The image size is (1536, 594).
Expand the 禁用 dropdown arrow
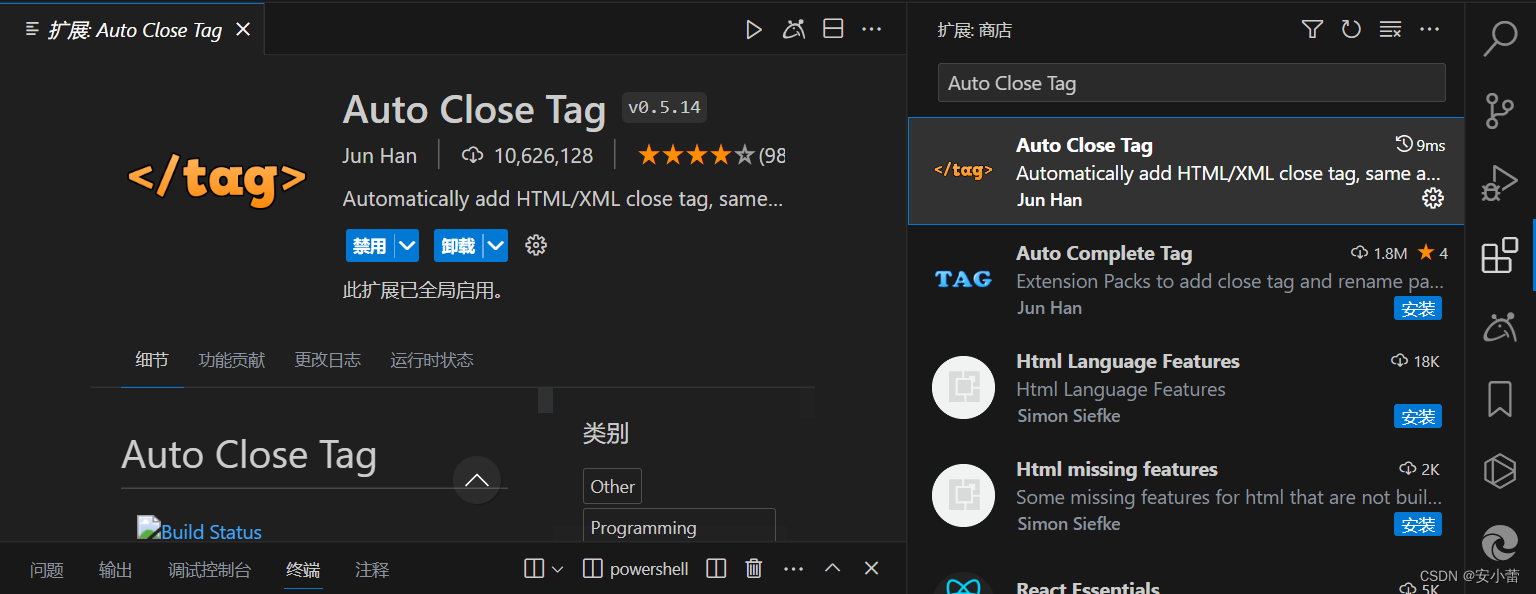(x=407, y=245)
